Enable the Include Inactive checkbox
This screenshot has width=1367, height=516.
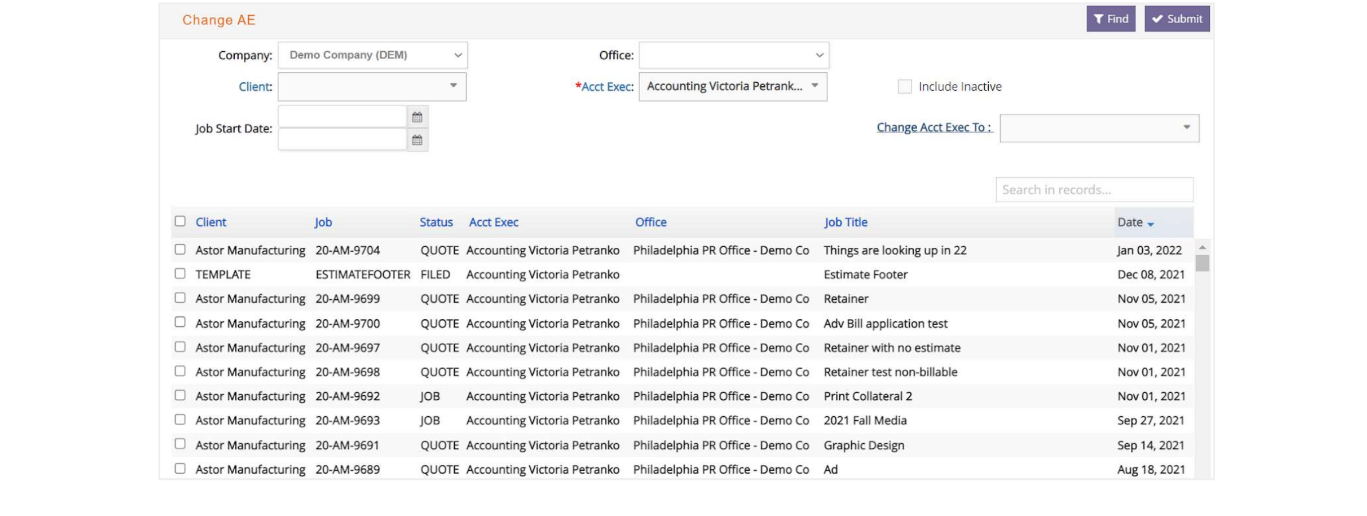pyautogui.click(x=905, y=87)
